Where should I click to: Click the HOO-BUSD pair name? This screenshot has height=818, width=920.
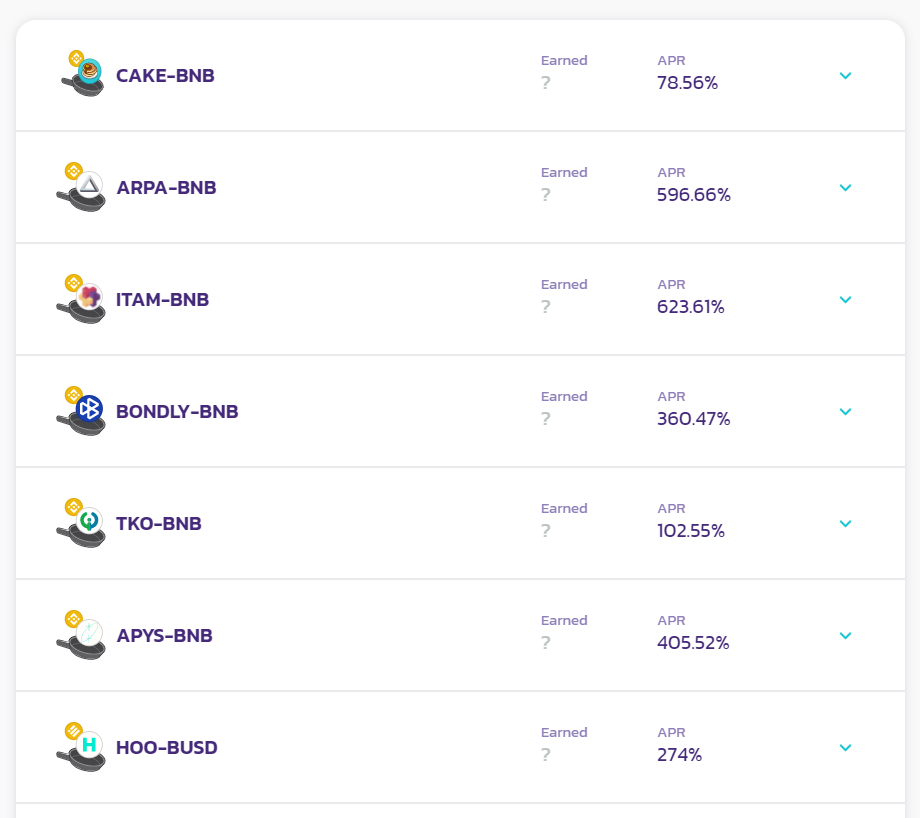(x=167, y=748)
